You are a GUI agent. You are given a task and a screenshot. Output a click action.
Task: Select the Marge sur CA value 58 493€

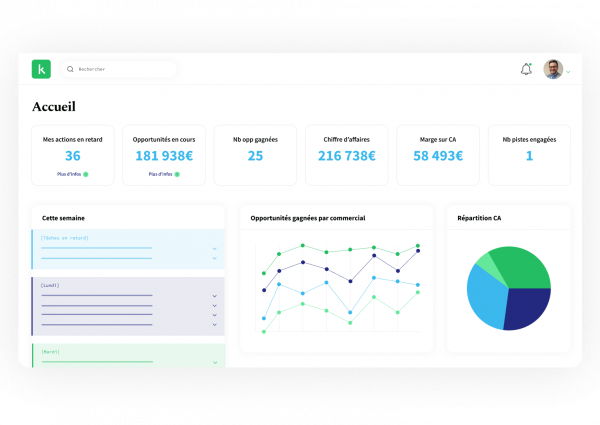pos(438,156)
